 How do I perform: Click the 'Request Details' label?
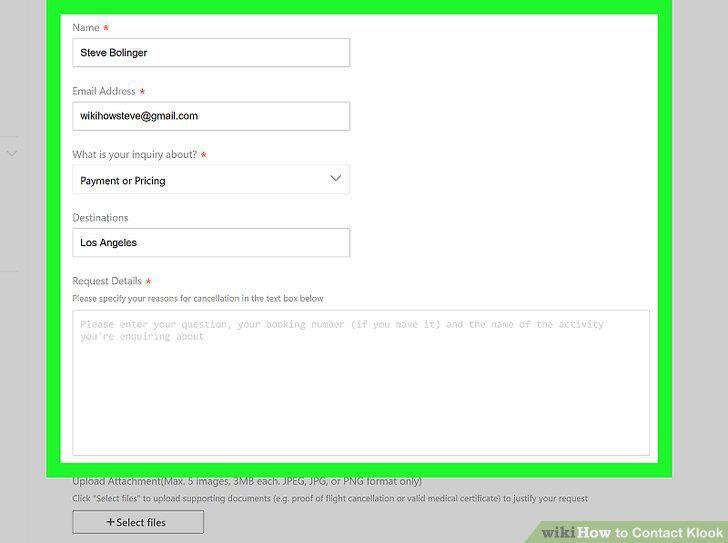[107, 281]
